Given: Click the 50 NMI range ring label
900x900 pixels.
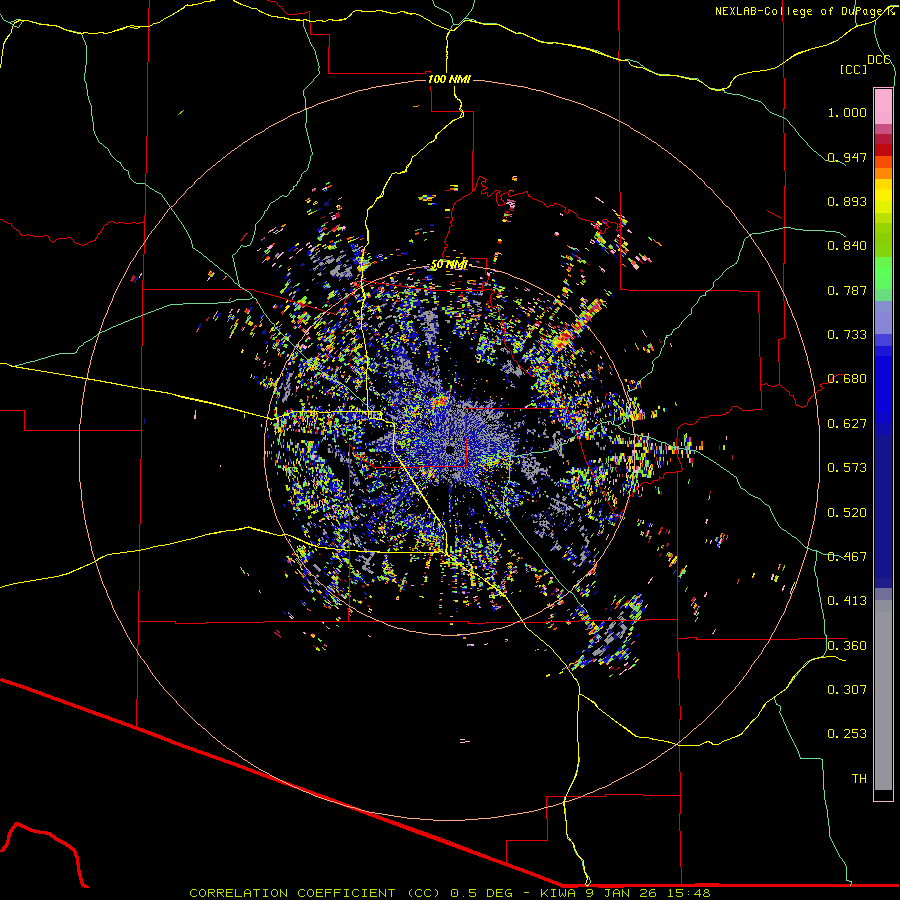Looking at the screenshot, I should pos(449,265).
